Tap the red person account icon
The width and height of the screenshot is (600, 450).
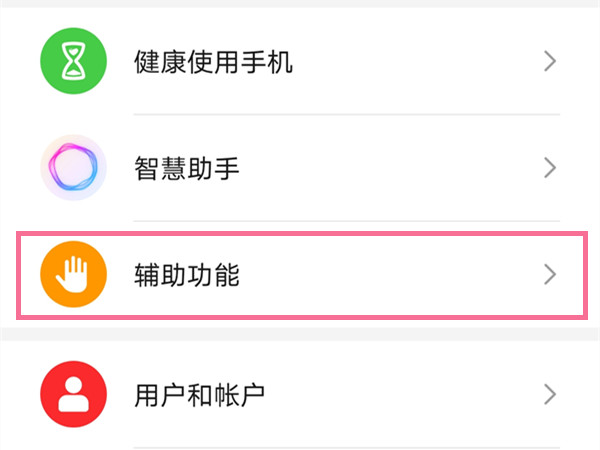(x=73, y=394)
